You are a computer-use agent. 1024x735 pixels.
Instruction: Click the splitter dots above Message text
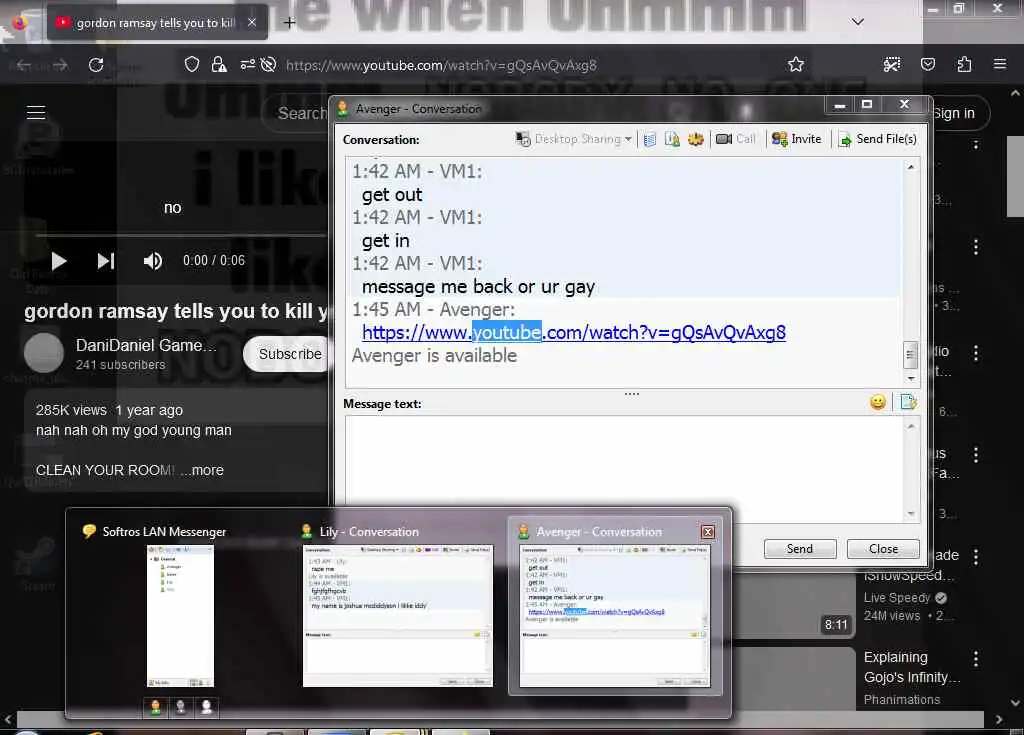click(x=632, y=394)
